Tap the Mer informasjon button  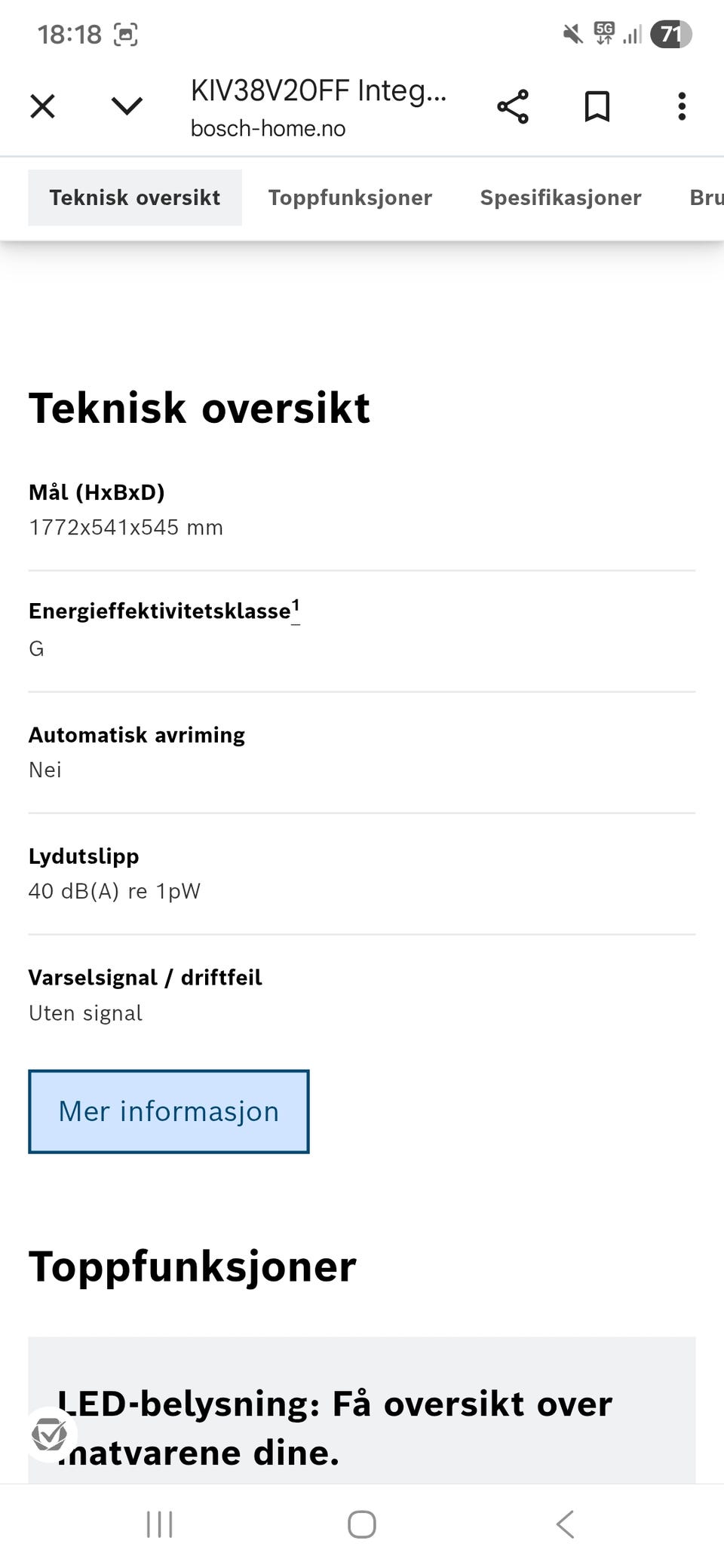[x=168, y=1110]
